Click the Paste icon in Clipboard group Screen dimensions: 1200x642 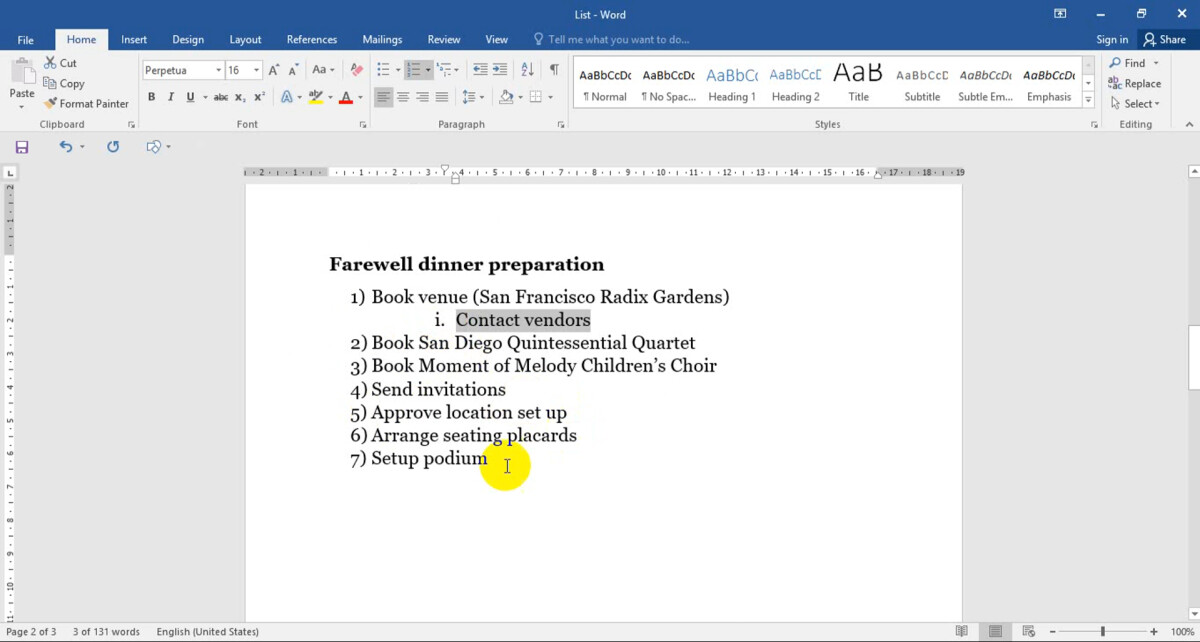pyautogui.click(x=22, y=72)
